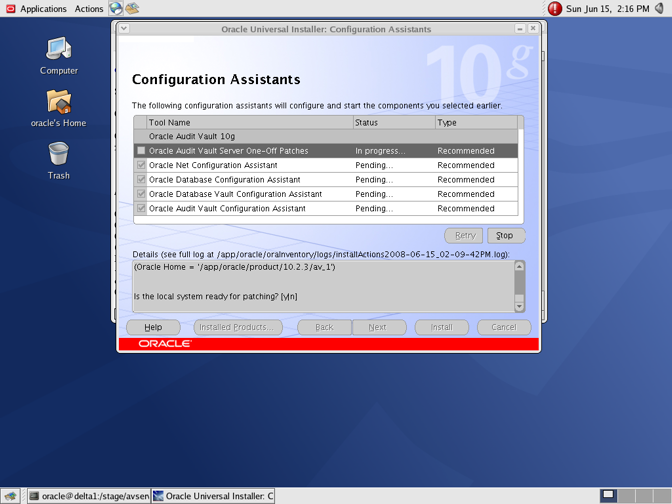Click the red update alert notification icon
Screen dimensions: 672x504
(555, 9)
